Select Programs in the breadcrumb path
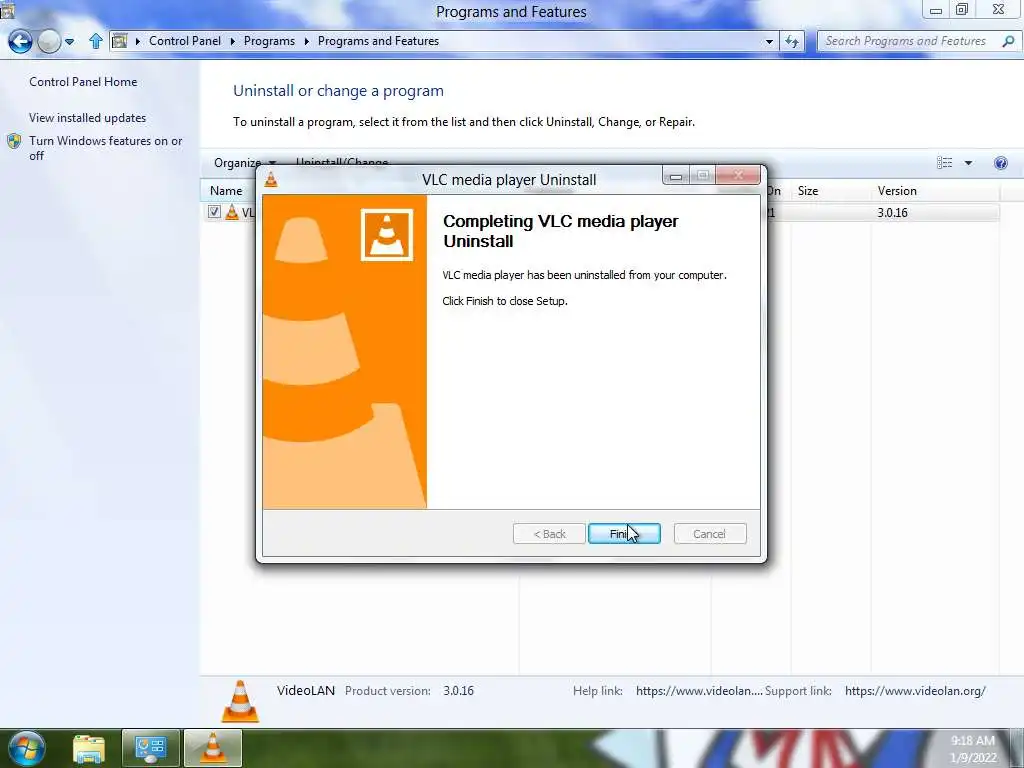Image resolution: width=1024 pixels, height=768 pixels. pos(269,40)
